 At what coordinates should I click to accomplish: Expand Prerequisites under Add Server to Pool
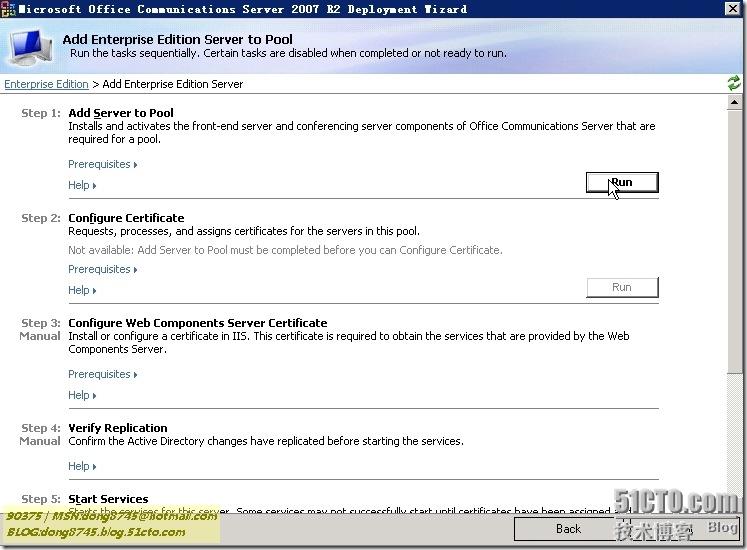pos(102,164)
